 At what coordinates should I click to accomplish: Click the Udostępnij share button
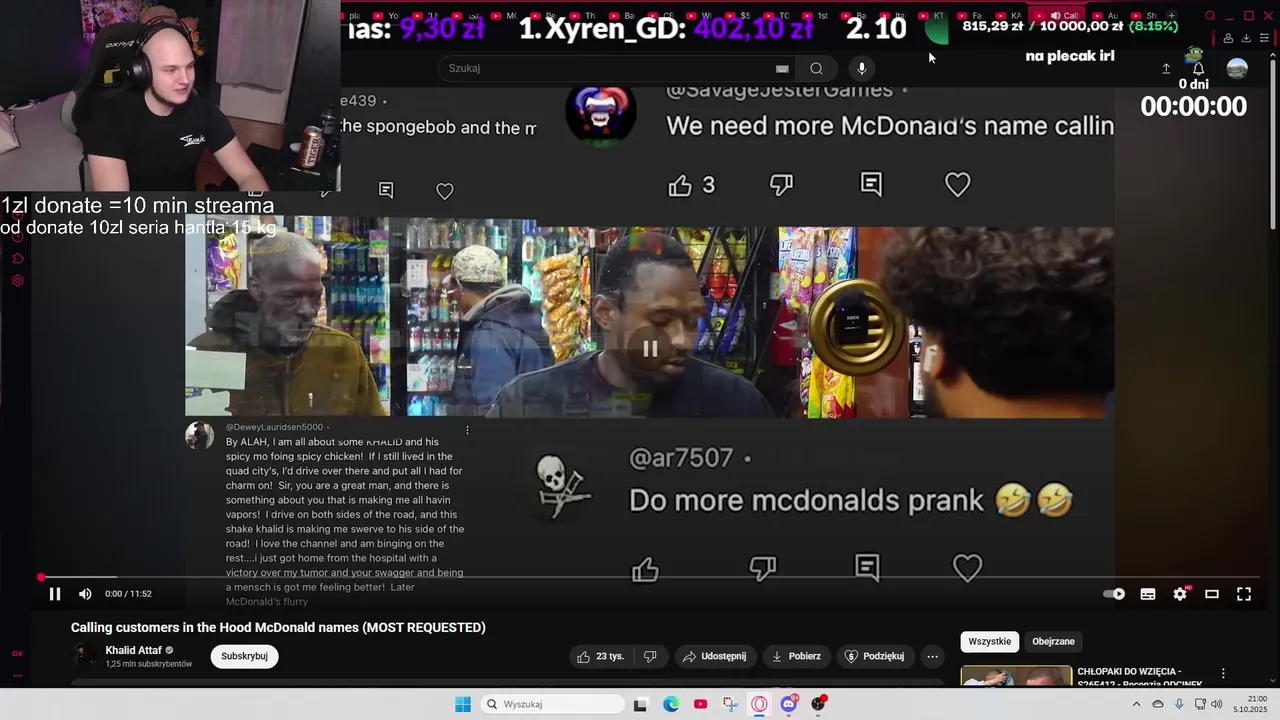click(714, 656)
